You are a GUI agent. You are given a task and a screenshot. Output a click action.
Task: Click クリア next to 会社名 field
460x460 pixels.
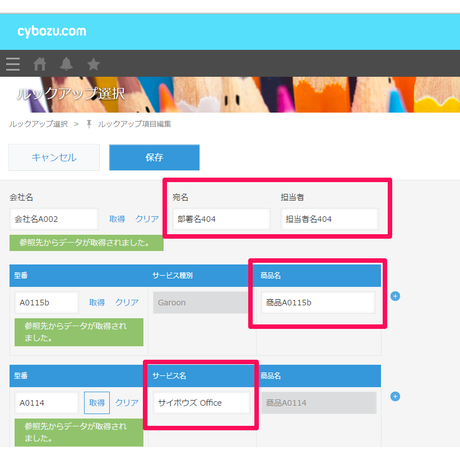[147, 219]
